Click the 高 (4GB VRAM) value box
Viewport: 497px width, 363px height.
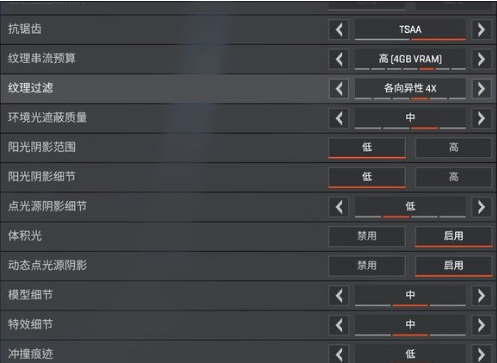(x=410, y=59)
